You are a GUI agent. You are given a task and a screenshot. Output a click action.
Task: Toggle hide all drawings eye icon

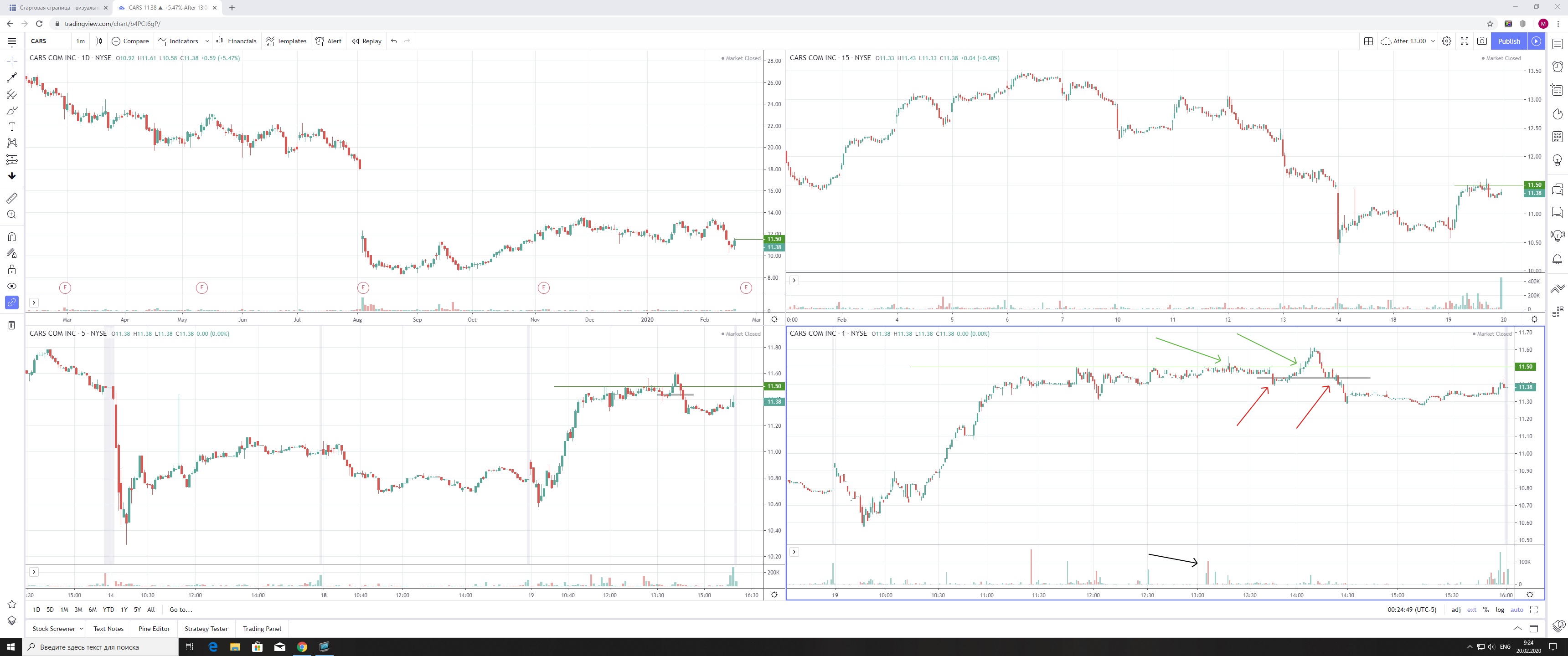(x=11, y=286)
